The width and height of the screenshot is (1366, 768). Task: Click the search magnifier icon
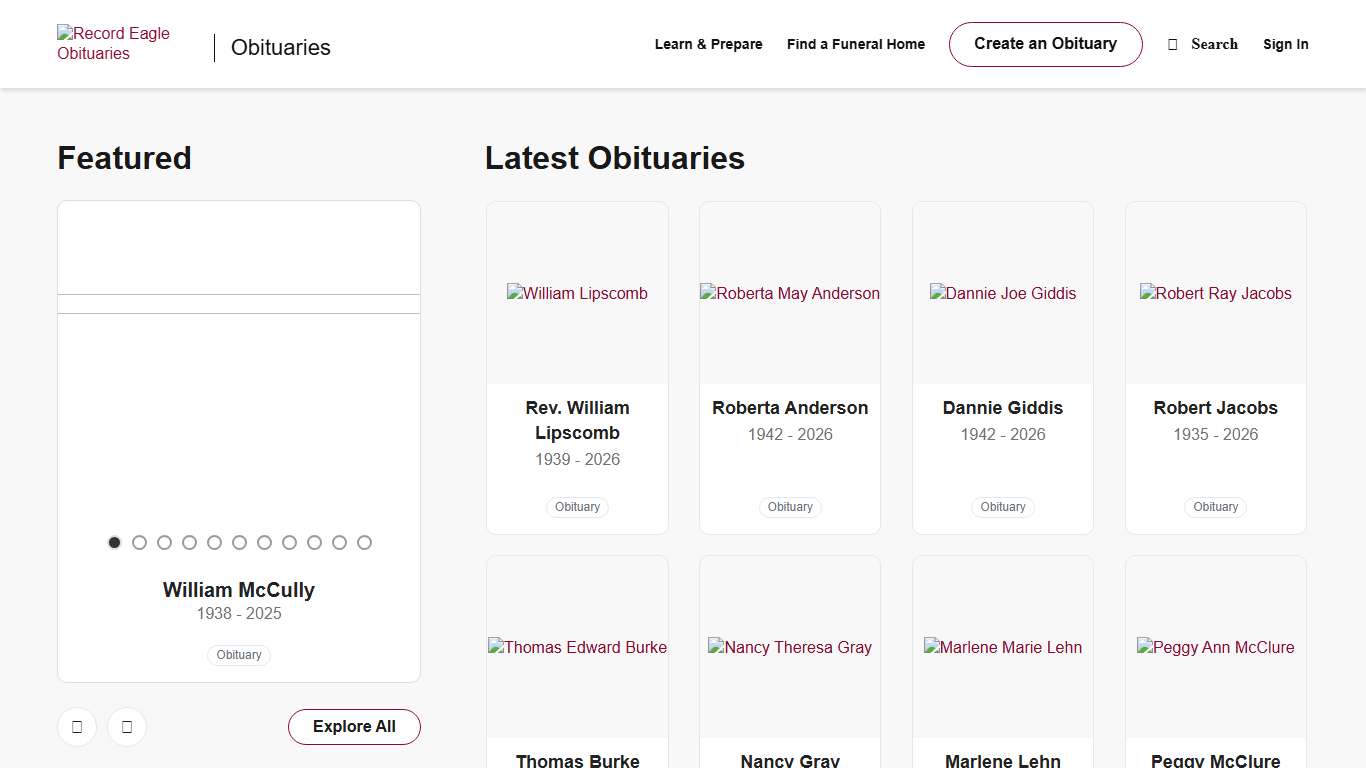tap(1173, 44)
